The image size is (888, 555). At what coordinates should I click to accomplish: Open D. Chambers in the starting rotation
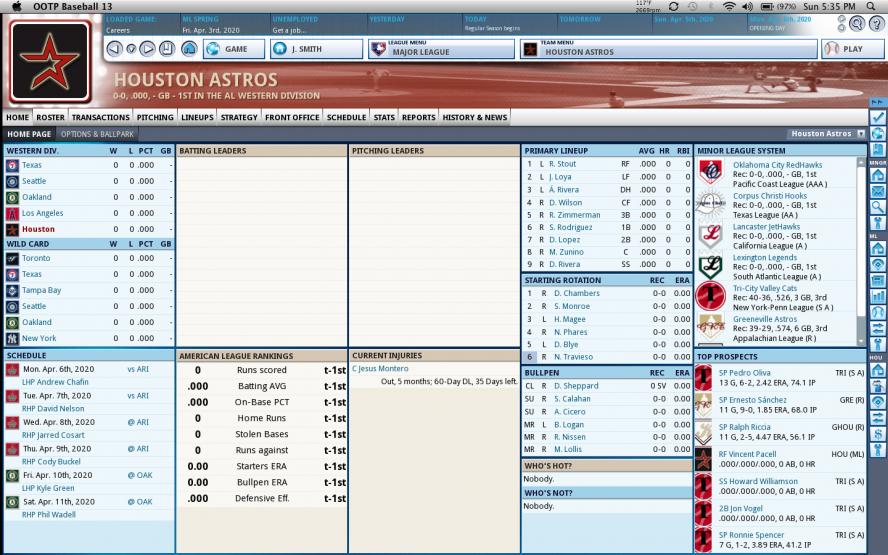tap(577, 293)
